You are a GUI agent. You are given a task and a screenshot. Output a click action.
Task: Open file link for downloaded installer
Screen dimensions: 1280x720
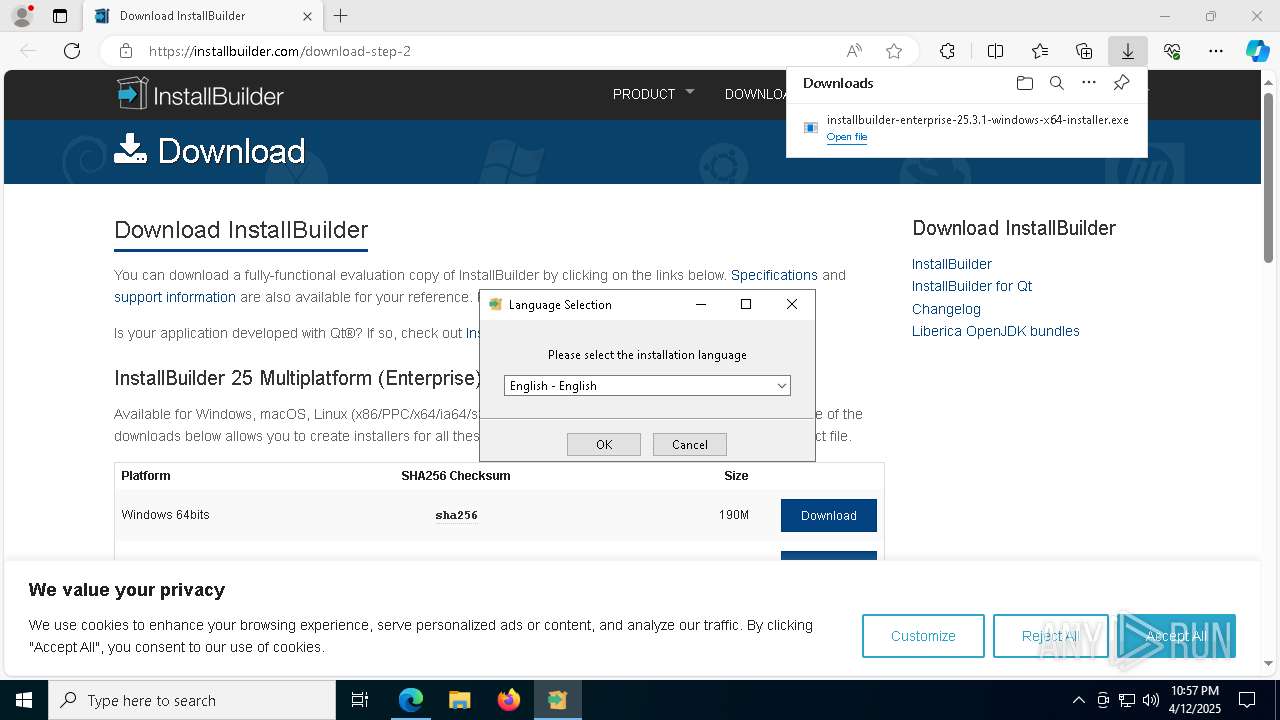(x=847, y=137)
